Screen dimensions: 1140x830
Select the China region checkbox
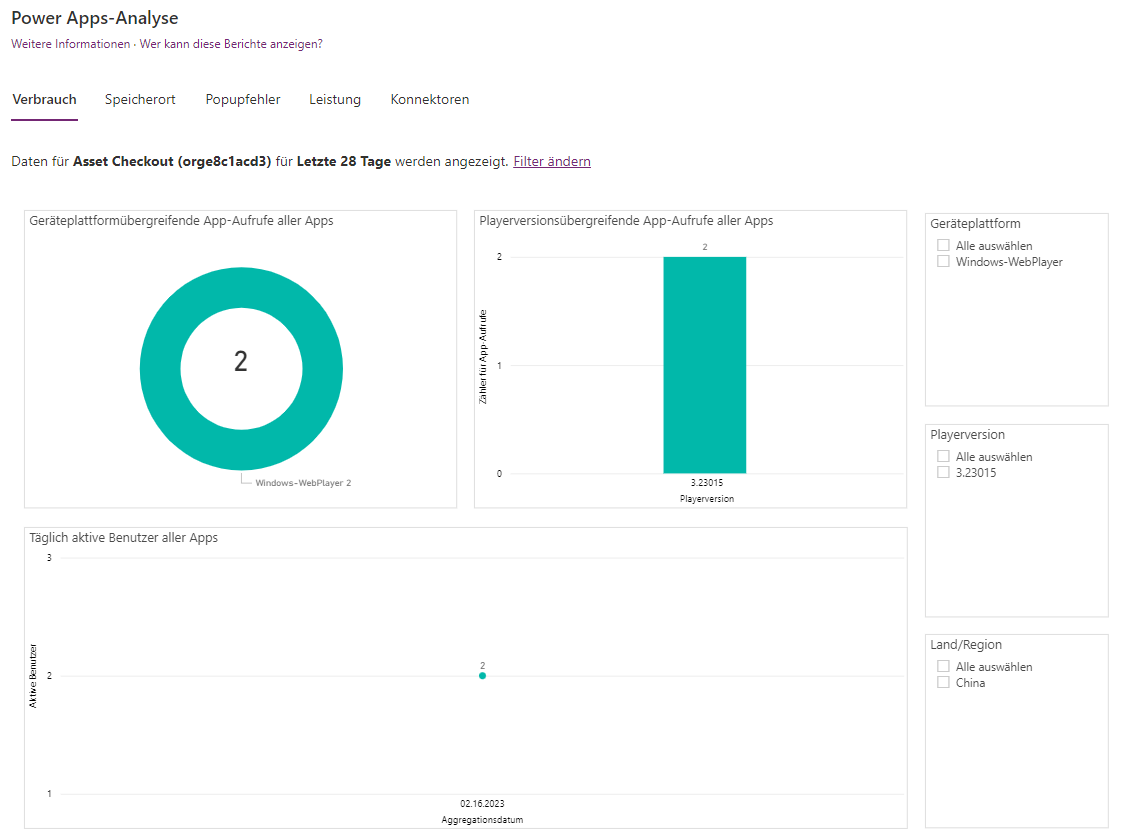[943, 683]
